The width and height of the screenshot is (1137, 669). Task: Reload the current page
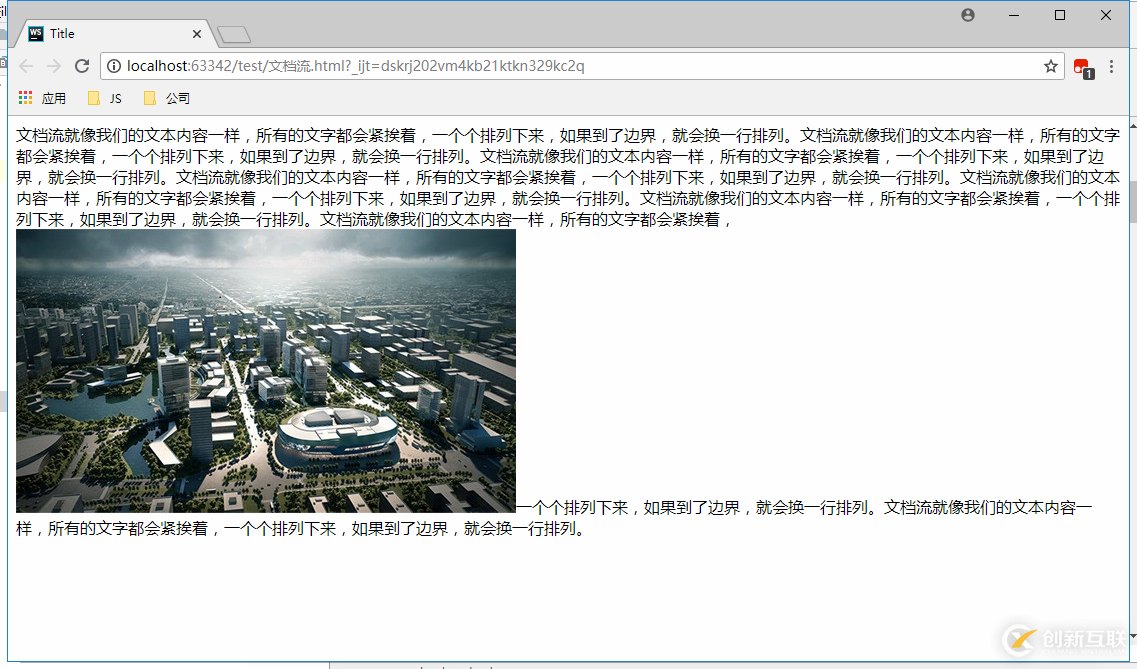coord(83,66)
